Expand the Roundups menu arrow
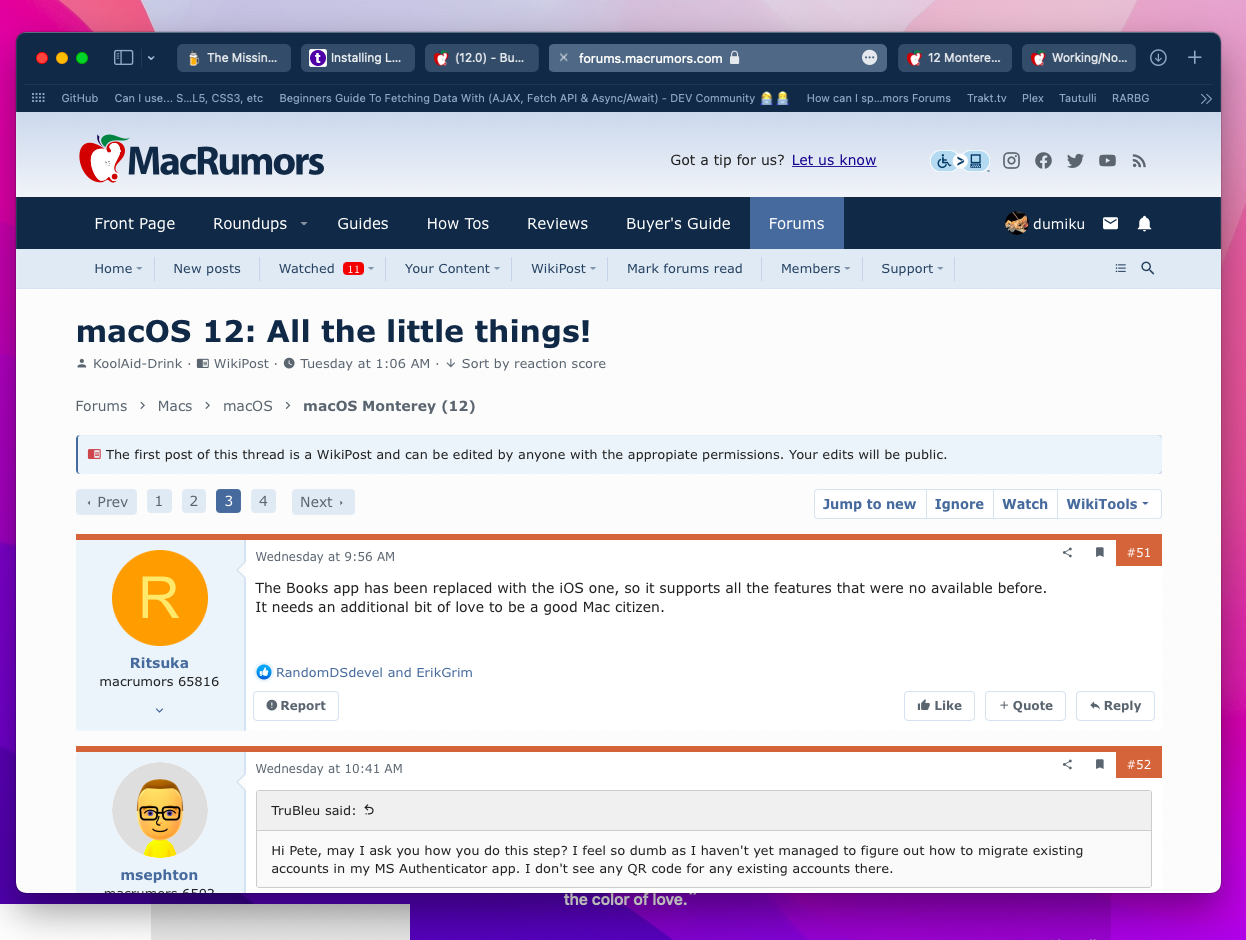This screenshot has height=940, width=1246. pos(304,224)
